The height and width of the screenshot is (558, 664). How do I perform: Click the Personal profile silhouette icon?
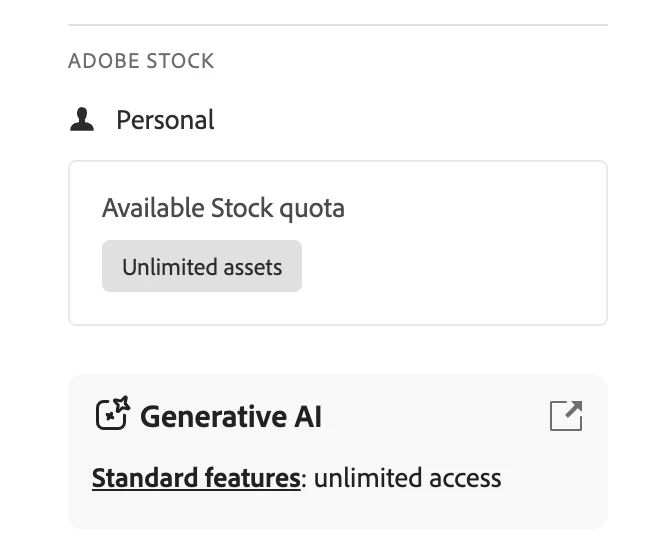point(82,120)
